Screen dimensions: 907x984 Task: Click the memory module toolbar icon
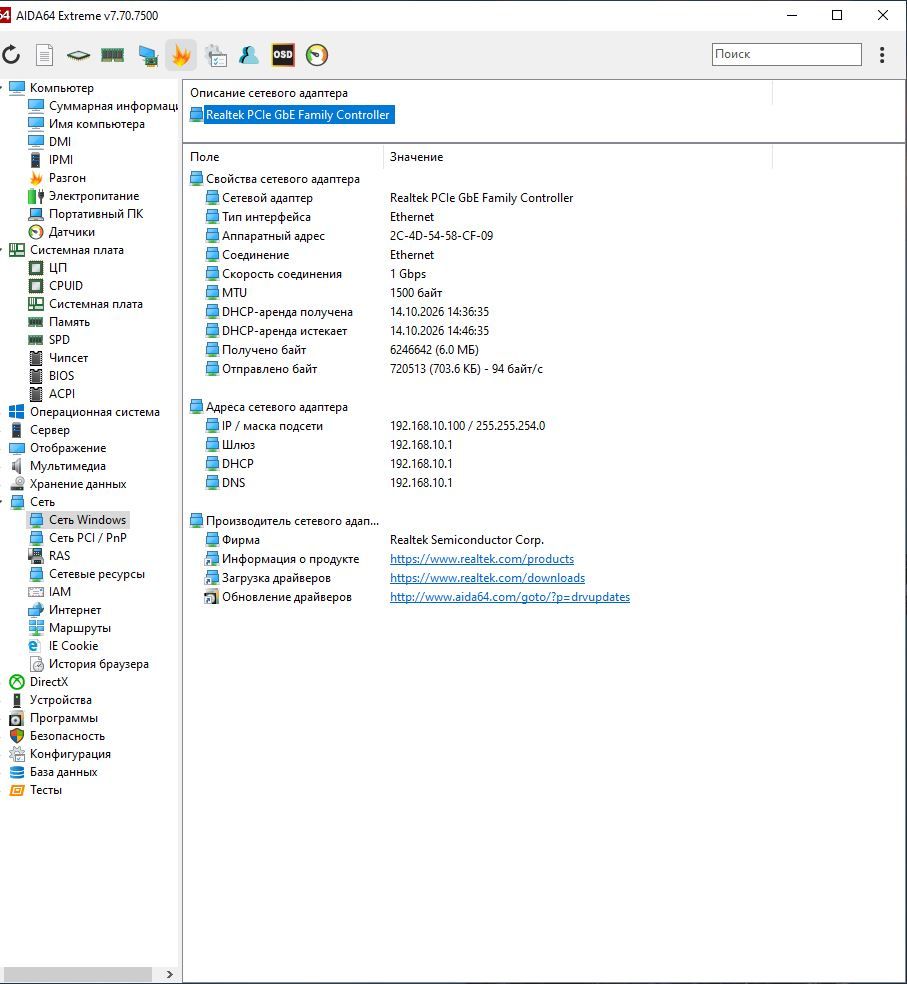(x=112, y=55)
